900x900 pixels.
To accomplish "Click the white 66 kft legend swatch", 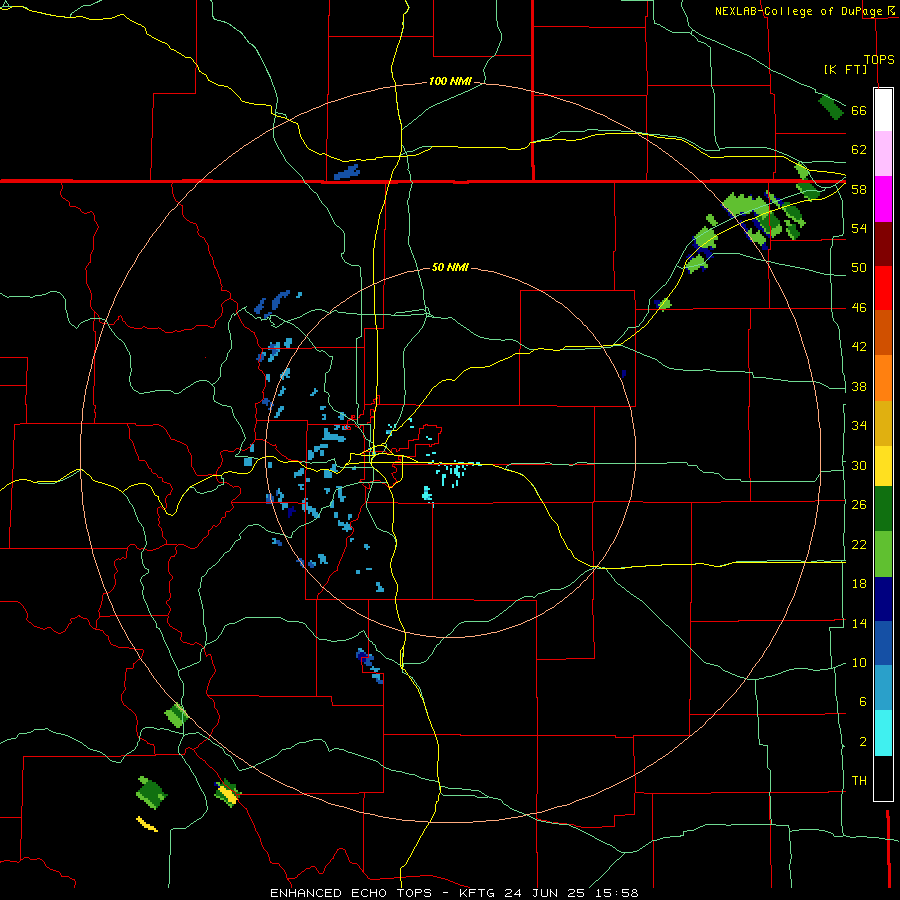I will [x=883, y=110].
